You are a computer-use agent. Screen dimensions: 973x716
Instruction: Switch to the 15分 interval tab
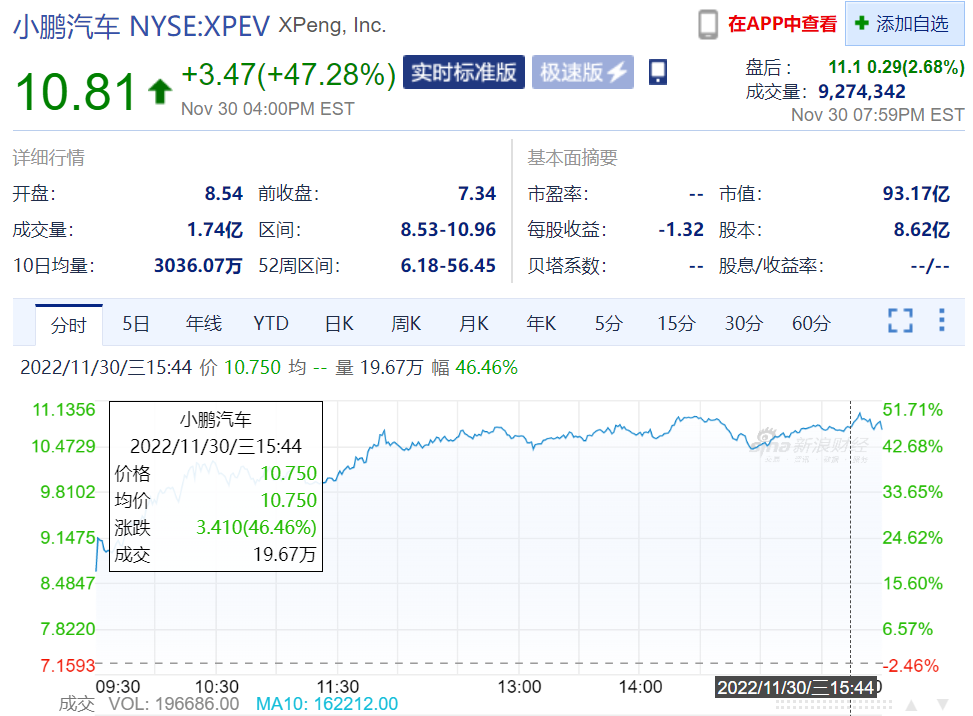tap(676, 323)
